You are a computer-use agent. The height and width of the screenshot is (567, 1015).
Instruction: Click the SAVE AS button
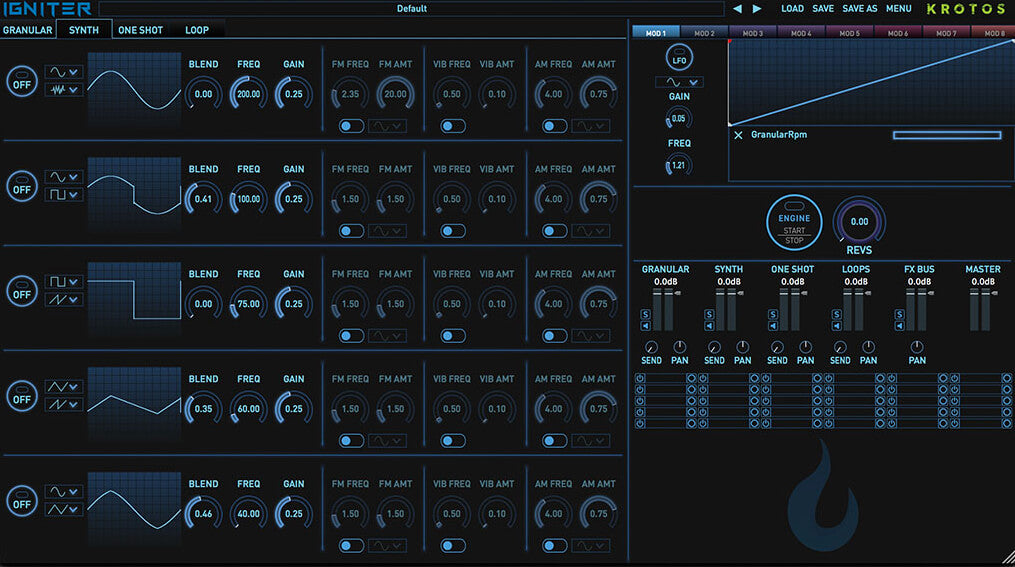pos(859,9)
